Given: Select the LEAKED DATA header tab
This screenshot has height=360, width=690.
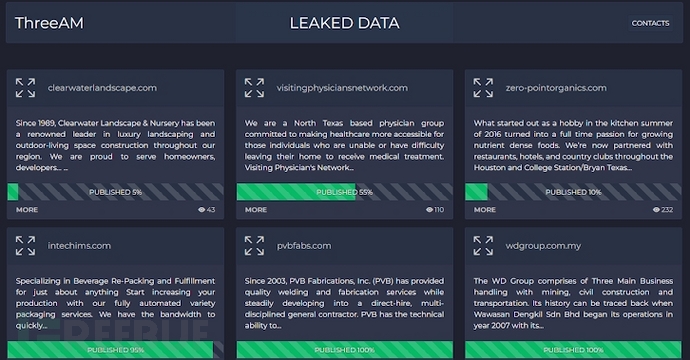Looking at the screenshot, I should point(345,23).
